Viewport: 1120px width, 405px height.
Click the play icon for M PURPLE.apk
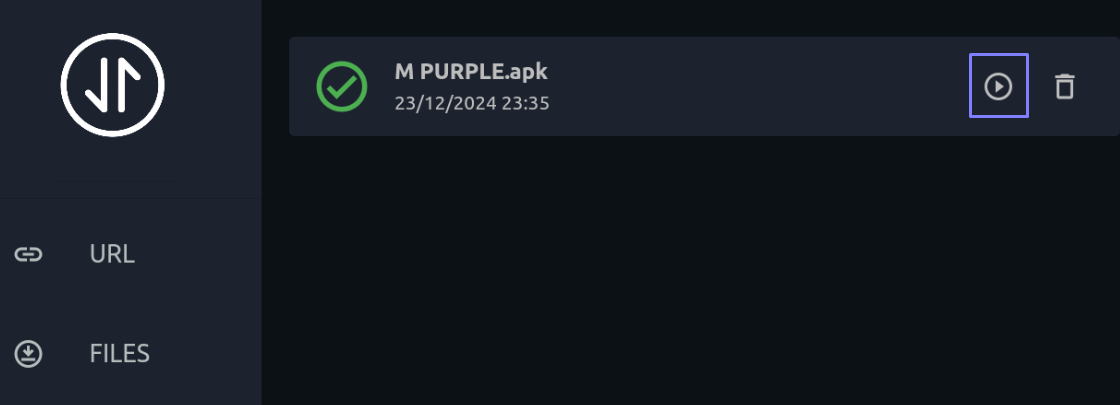[998, 86]
